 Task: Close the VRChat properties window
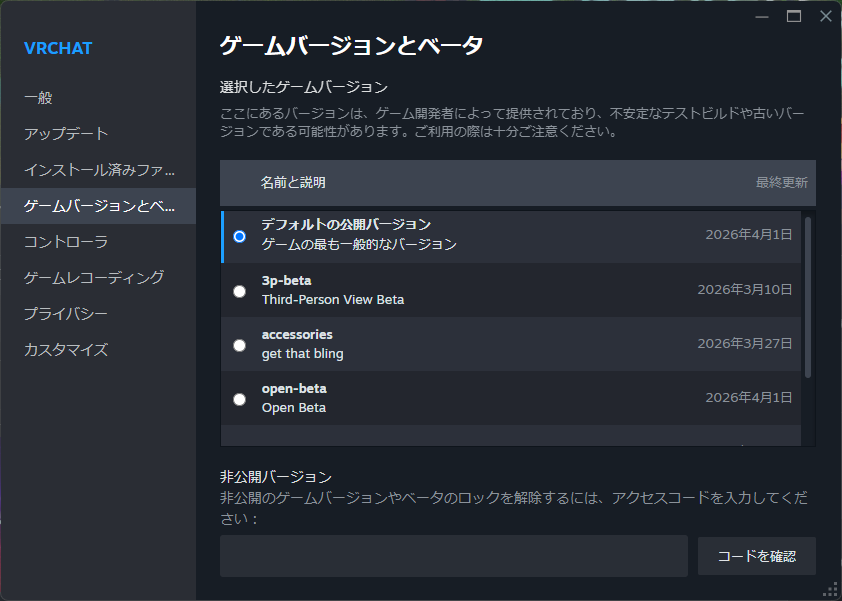[x=825, y=16]
